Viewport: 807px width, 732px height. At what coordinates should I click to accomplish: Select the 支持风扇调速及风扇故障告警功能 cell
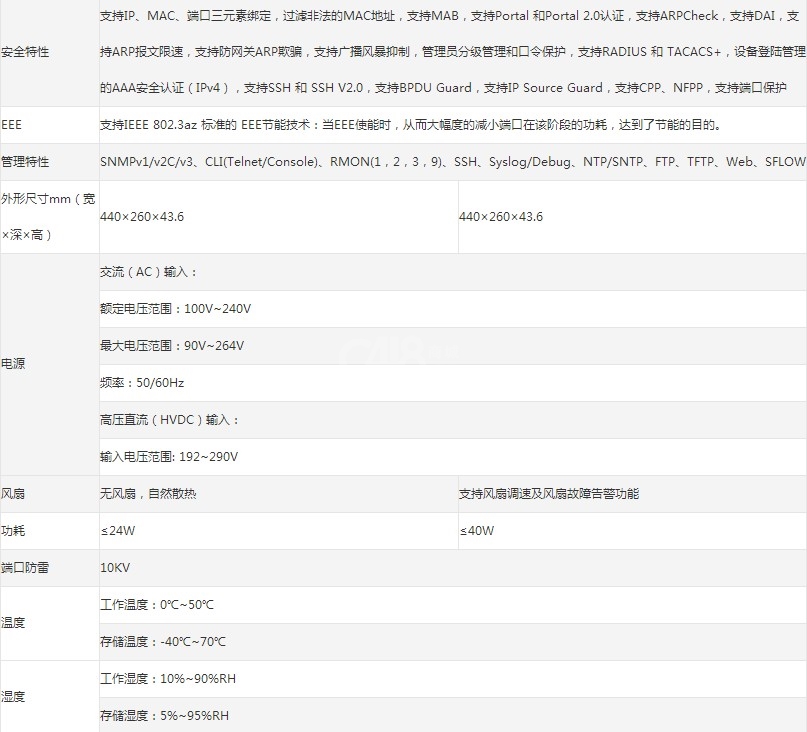click(548, 494)
